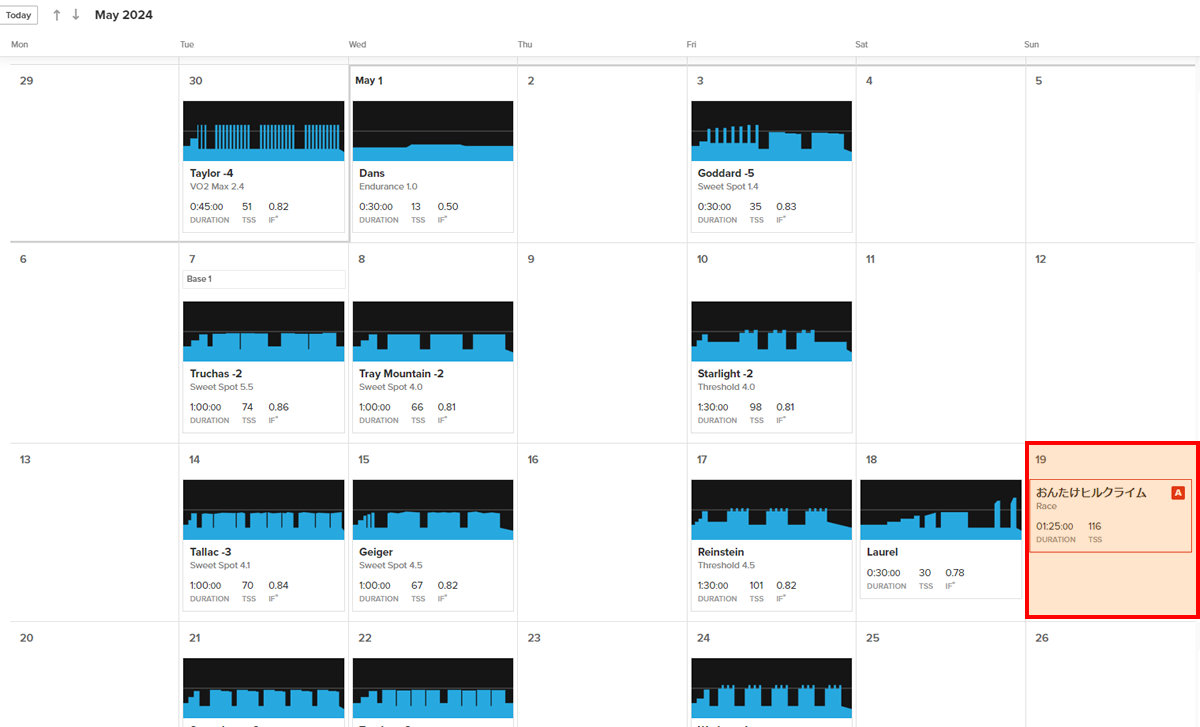Open the Starlight -2 threshold workout chart
The image size is (1200, 727).
coord(771,332)
